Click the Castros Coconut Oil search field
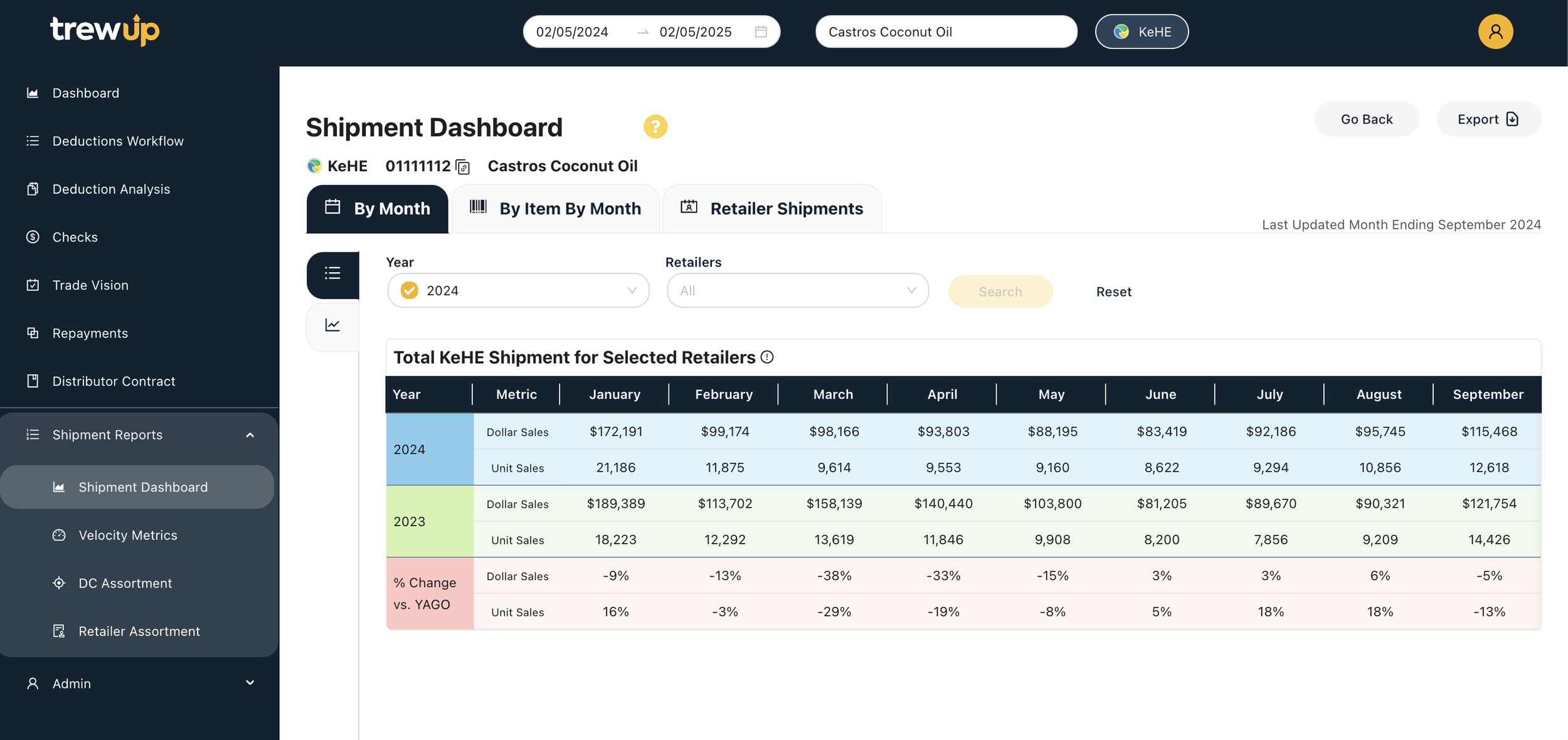 [x=945, y=31]
